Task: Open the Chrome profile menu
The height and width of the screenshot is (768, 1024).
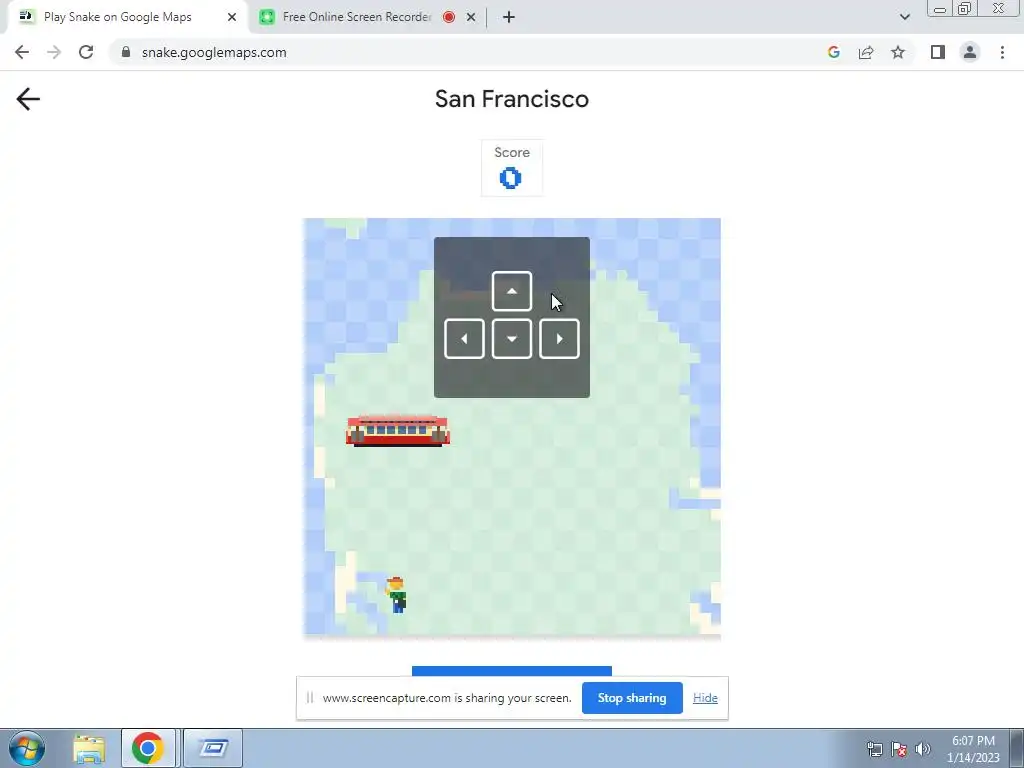Action: [x=970, y=52]
